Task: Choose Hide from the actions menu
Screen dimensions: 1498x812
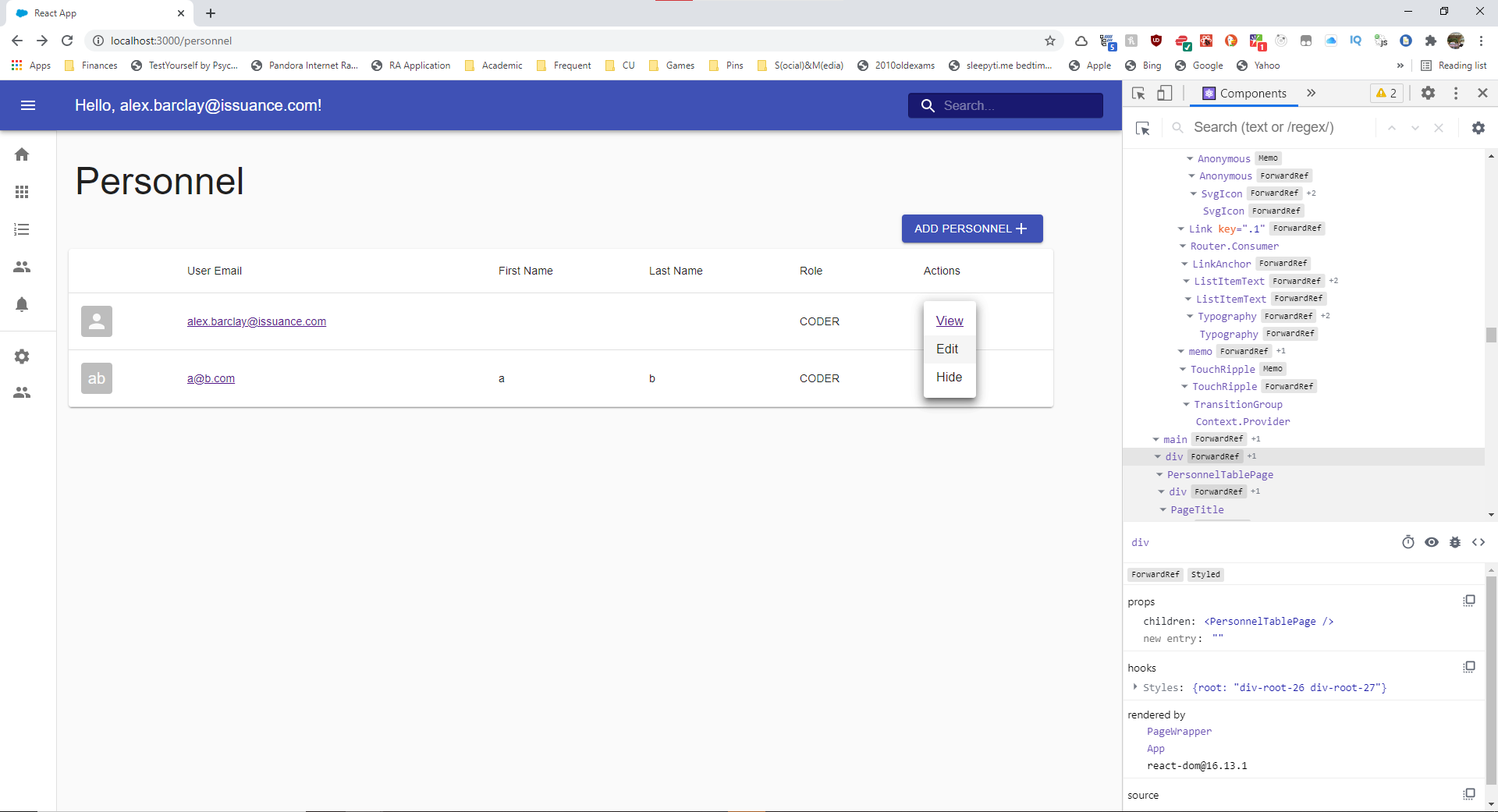Action: 949,377
